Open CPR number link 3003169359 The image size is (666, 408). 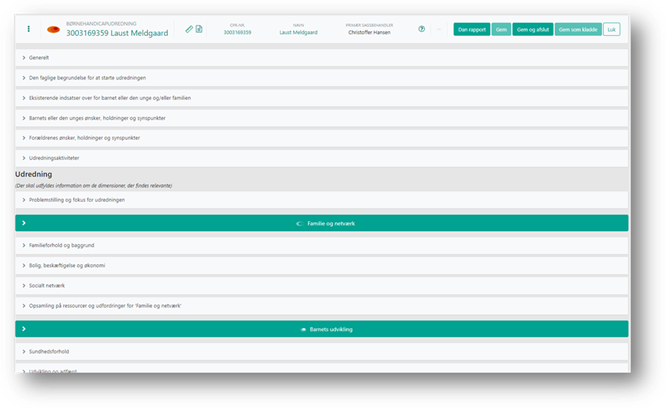(x=237, y=33)
